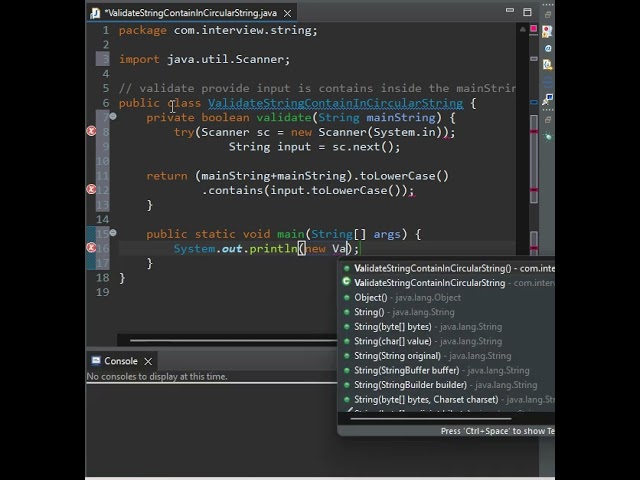Click the green C class icon in suggestions
Viewport: 640px width, 480px height.
[347, 282]
